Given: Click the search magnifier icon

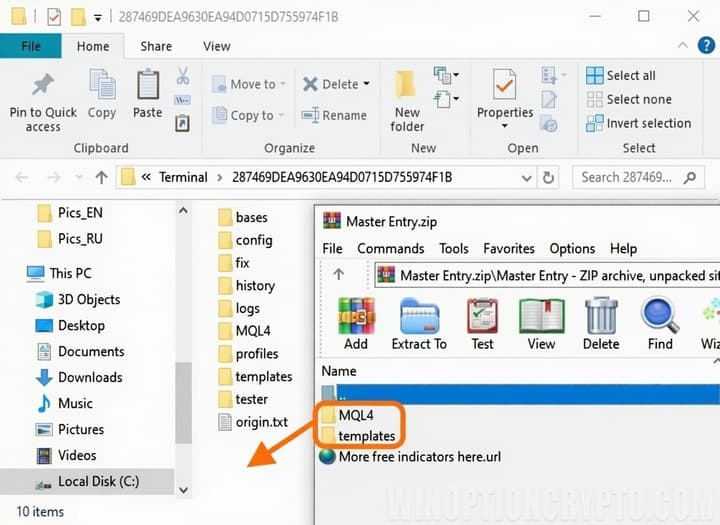Looking at the screenshot, I should tap(690, 177).
